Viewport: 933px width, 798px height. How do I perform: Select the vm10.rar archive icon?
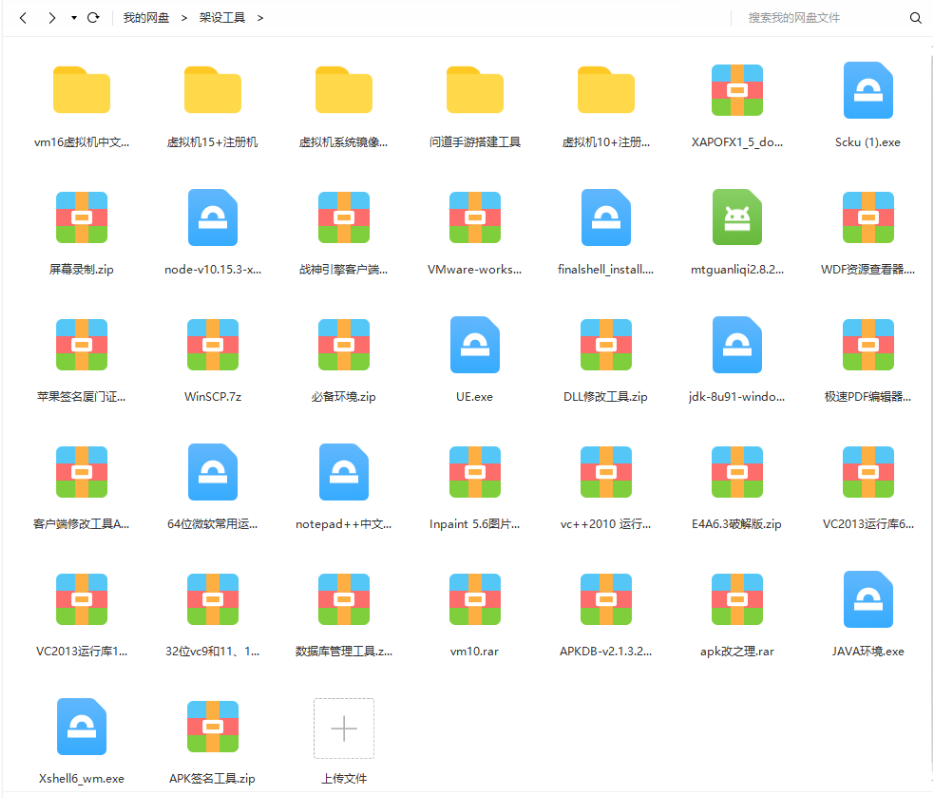click(x=475, y=599)
